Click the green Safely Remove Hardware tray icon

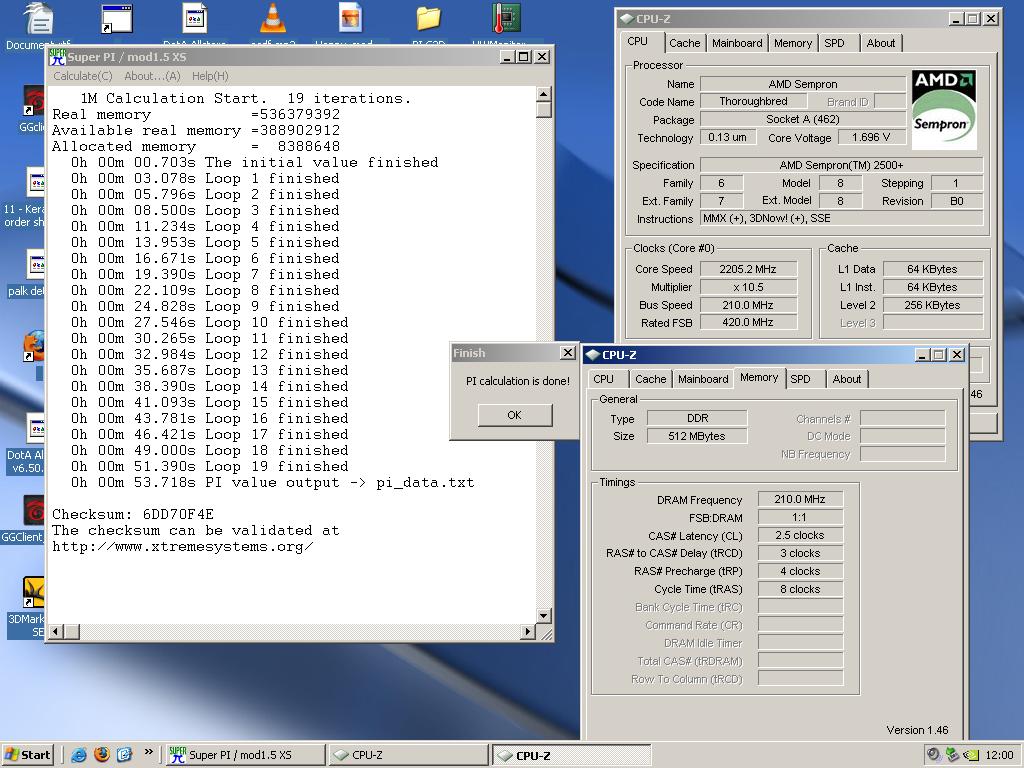952,754
